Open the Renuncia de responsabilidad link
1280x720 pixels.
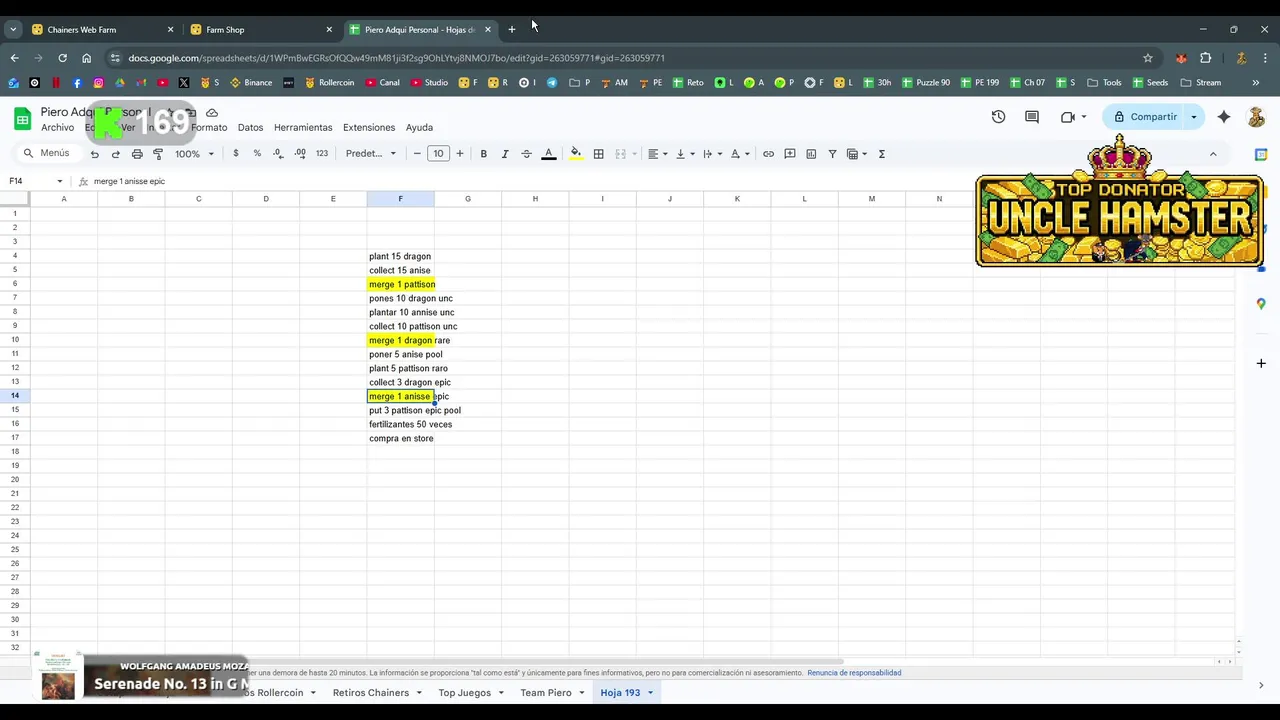click(854, 673)
